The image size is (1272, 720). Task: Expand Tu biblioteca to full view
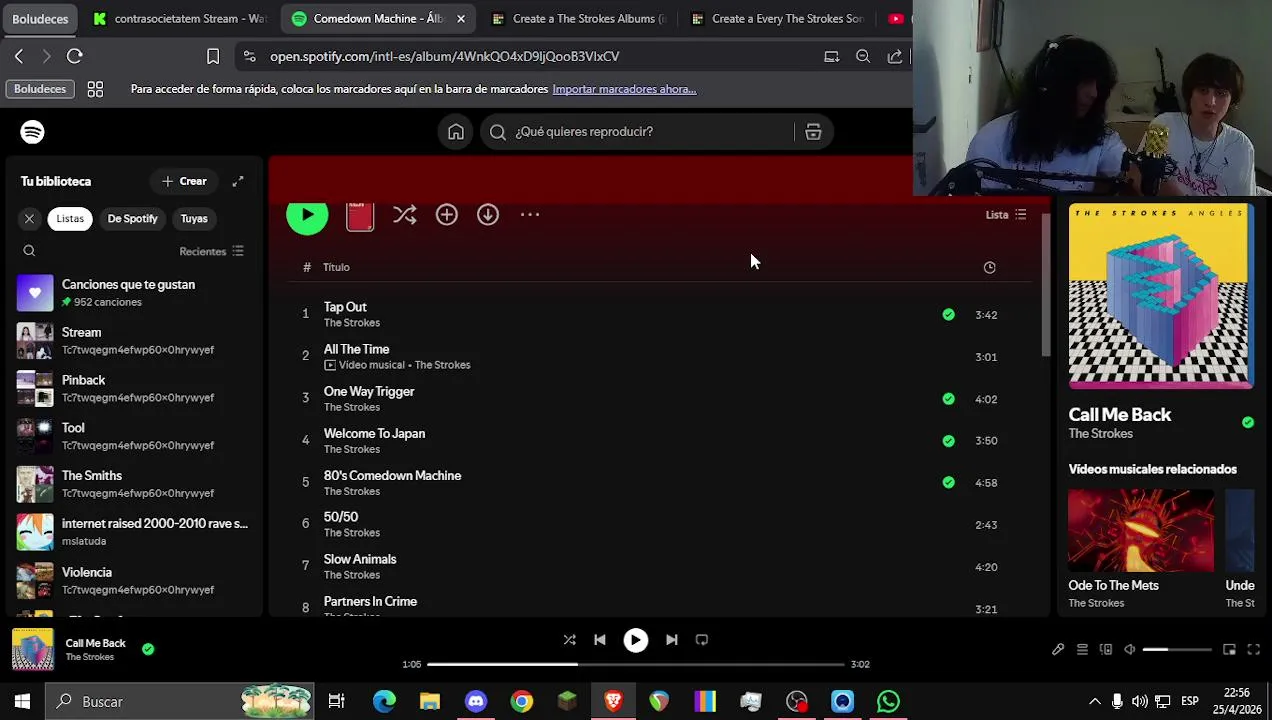tap(238, 182)
